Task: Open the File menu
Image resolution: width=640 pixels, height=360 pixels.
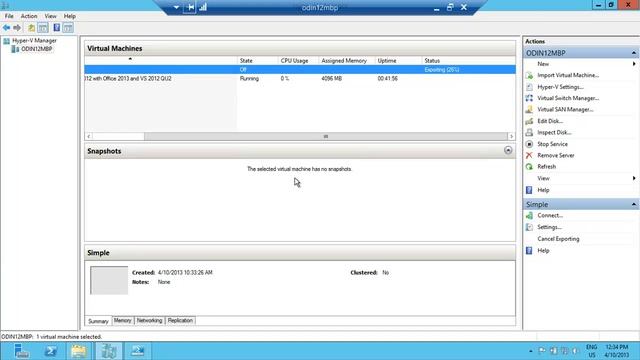Action: click(9, 16)
